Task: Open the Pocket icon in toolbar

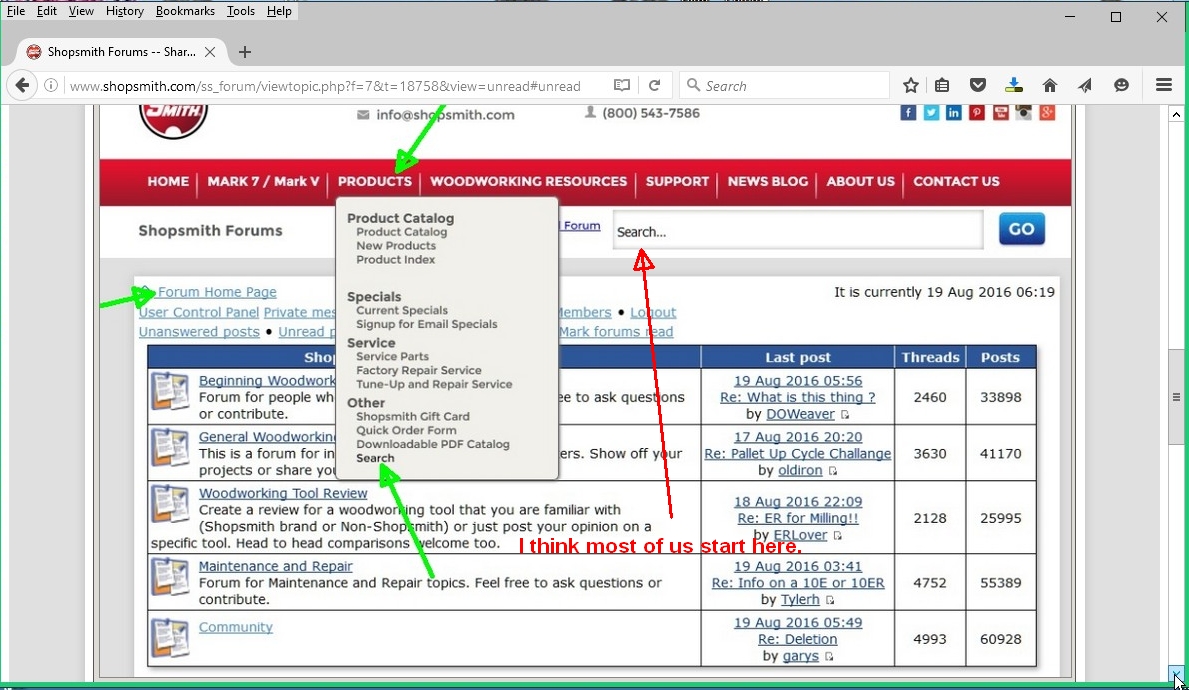Action: 978,86
